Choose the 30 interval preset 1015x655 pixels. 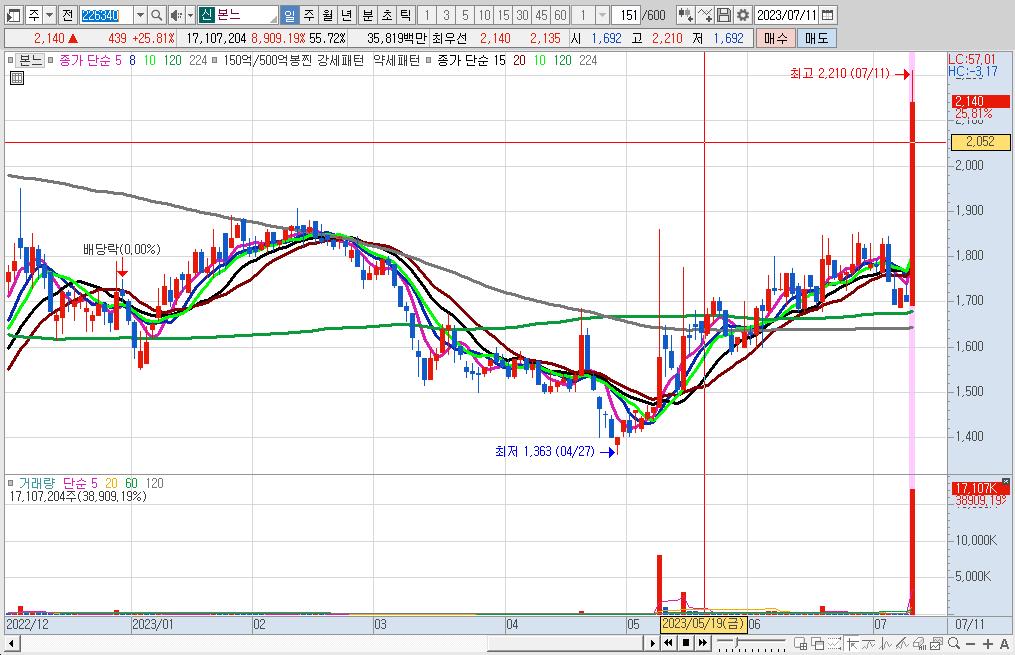pyautogui.click(x=522, y=14)
